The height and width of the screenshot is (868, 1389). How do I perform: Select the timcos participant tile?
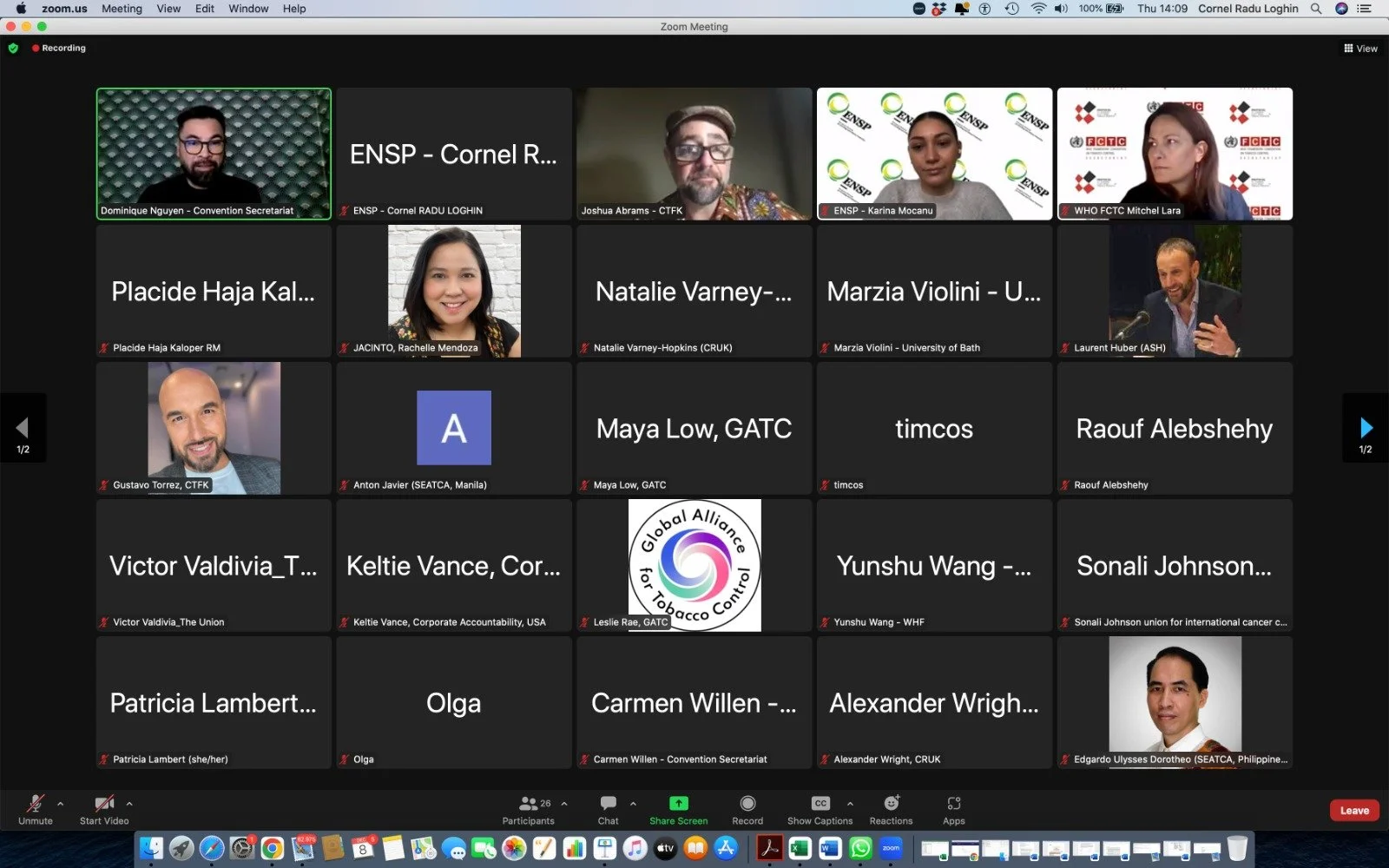tap(934, 428)
